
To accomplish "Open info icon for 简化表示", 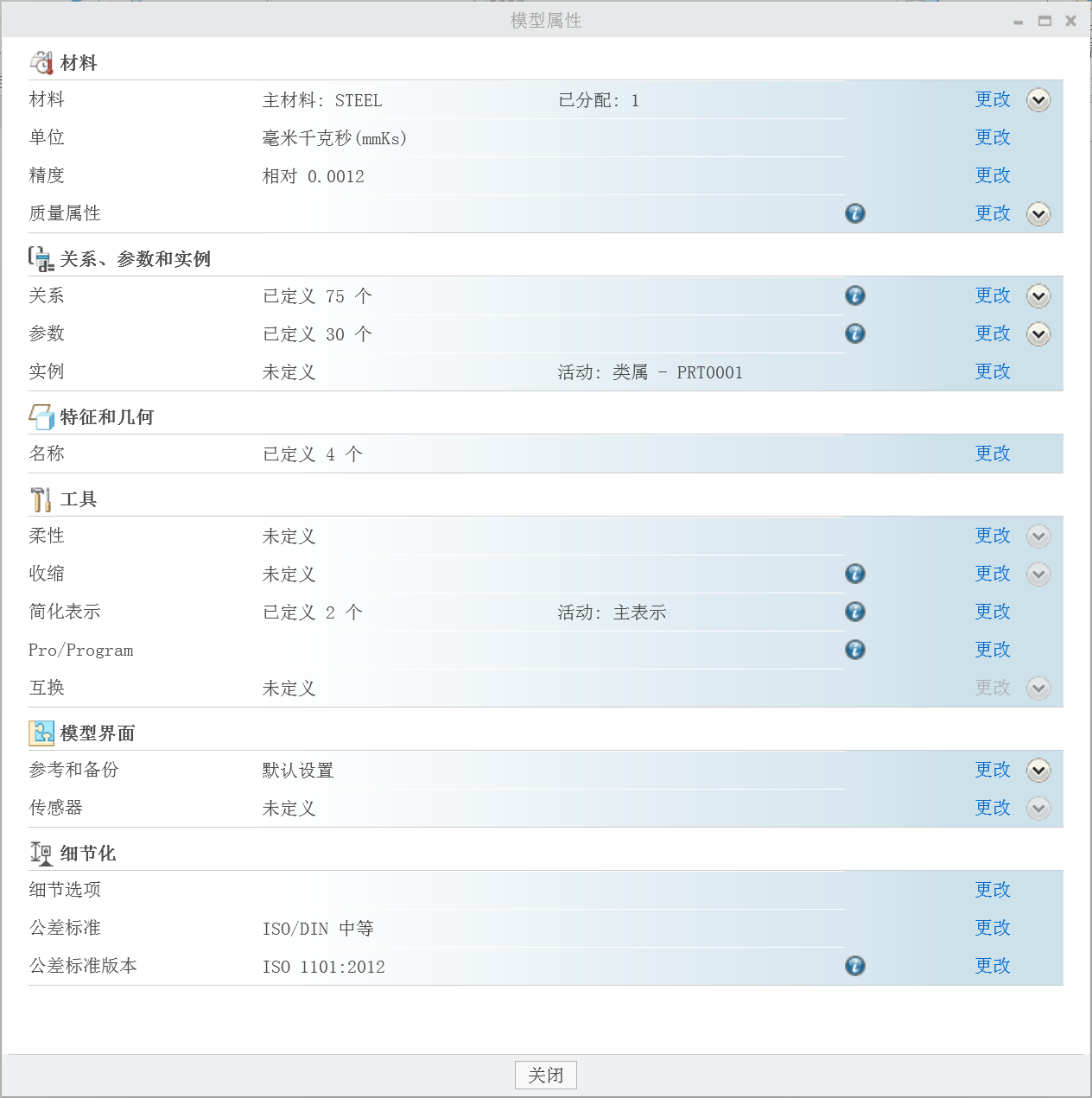I will (854, 612).
